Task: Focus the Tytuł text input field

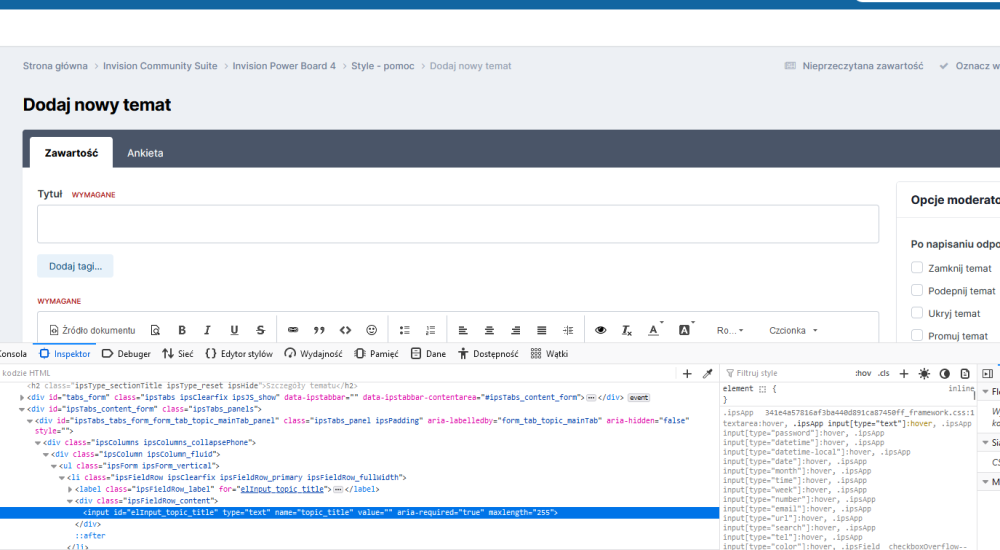Action: click(x=458, y=224)
